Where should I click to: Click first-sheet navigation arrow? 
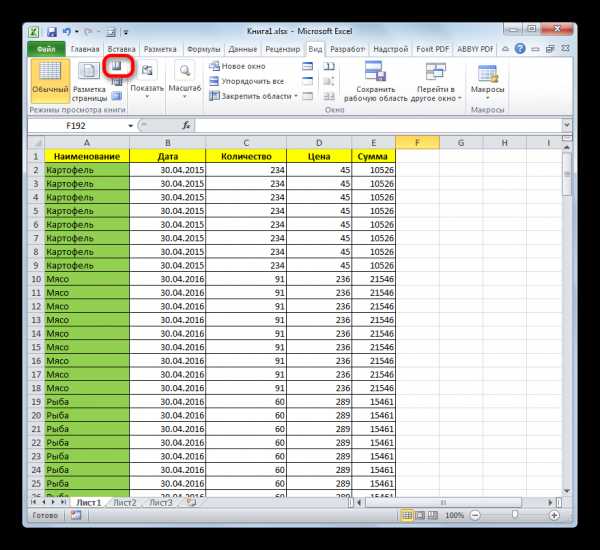34,502
